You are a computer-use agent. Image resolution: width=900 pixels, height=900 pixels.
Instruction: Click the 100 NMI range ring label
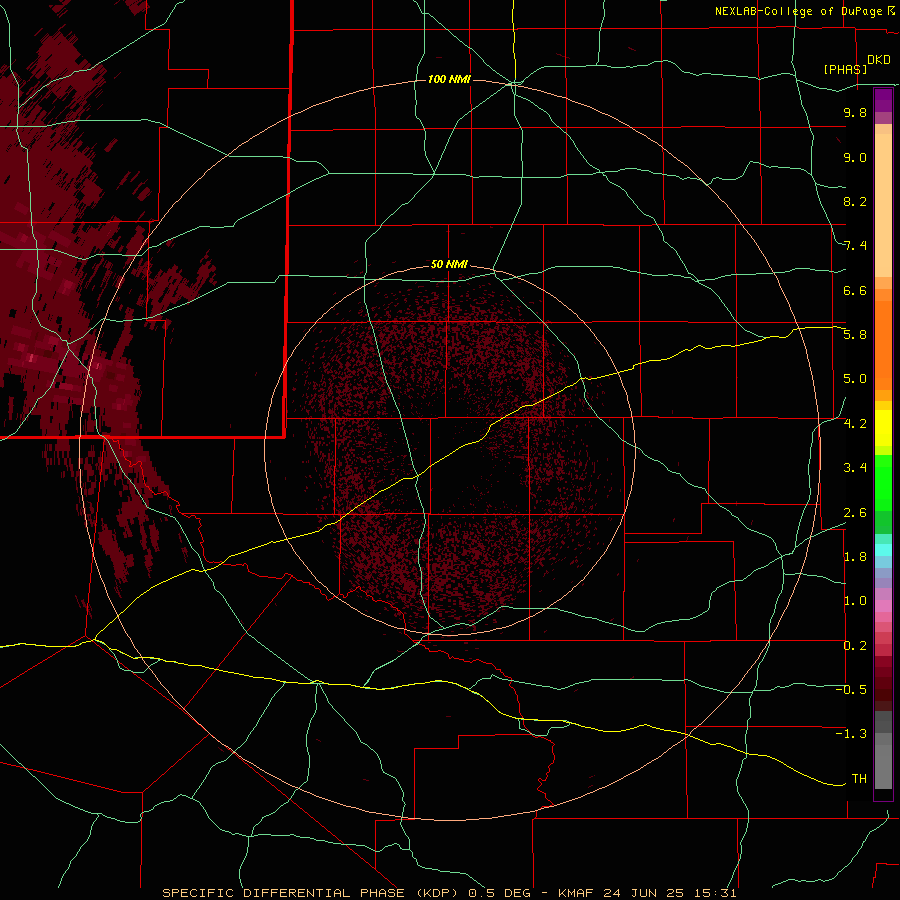(x=449, y=79)
